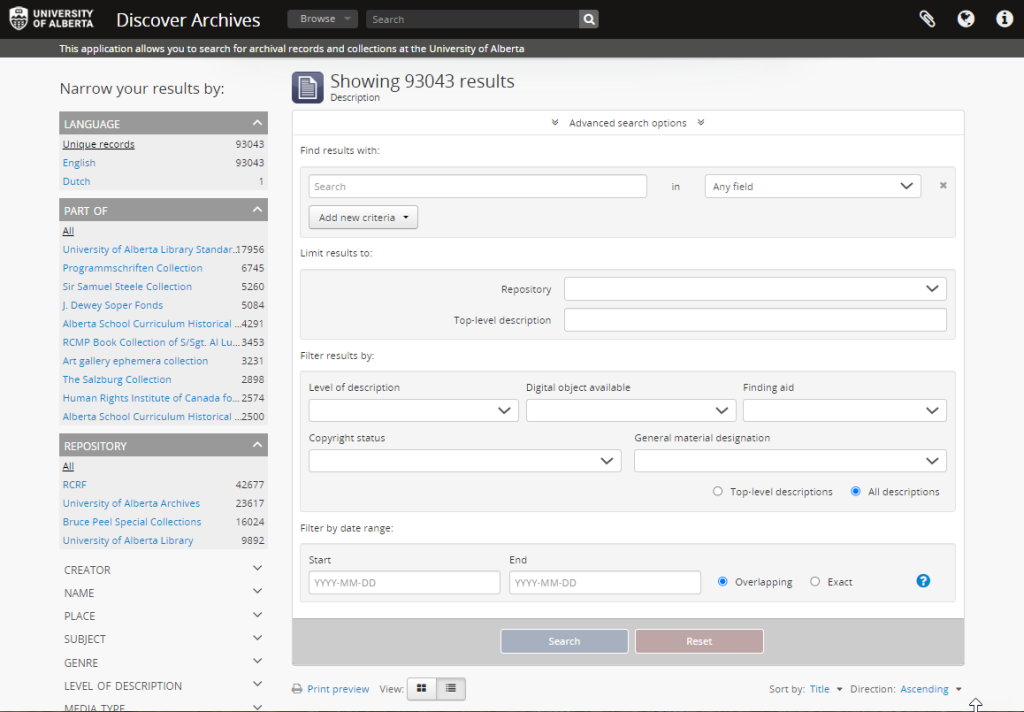Expand the Subject facet
Viewport: 1024px width, 712px height.
click(163, 639)
